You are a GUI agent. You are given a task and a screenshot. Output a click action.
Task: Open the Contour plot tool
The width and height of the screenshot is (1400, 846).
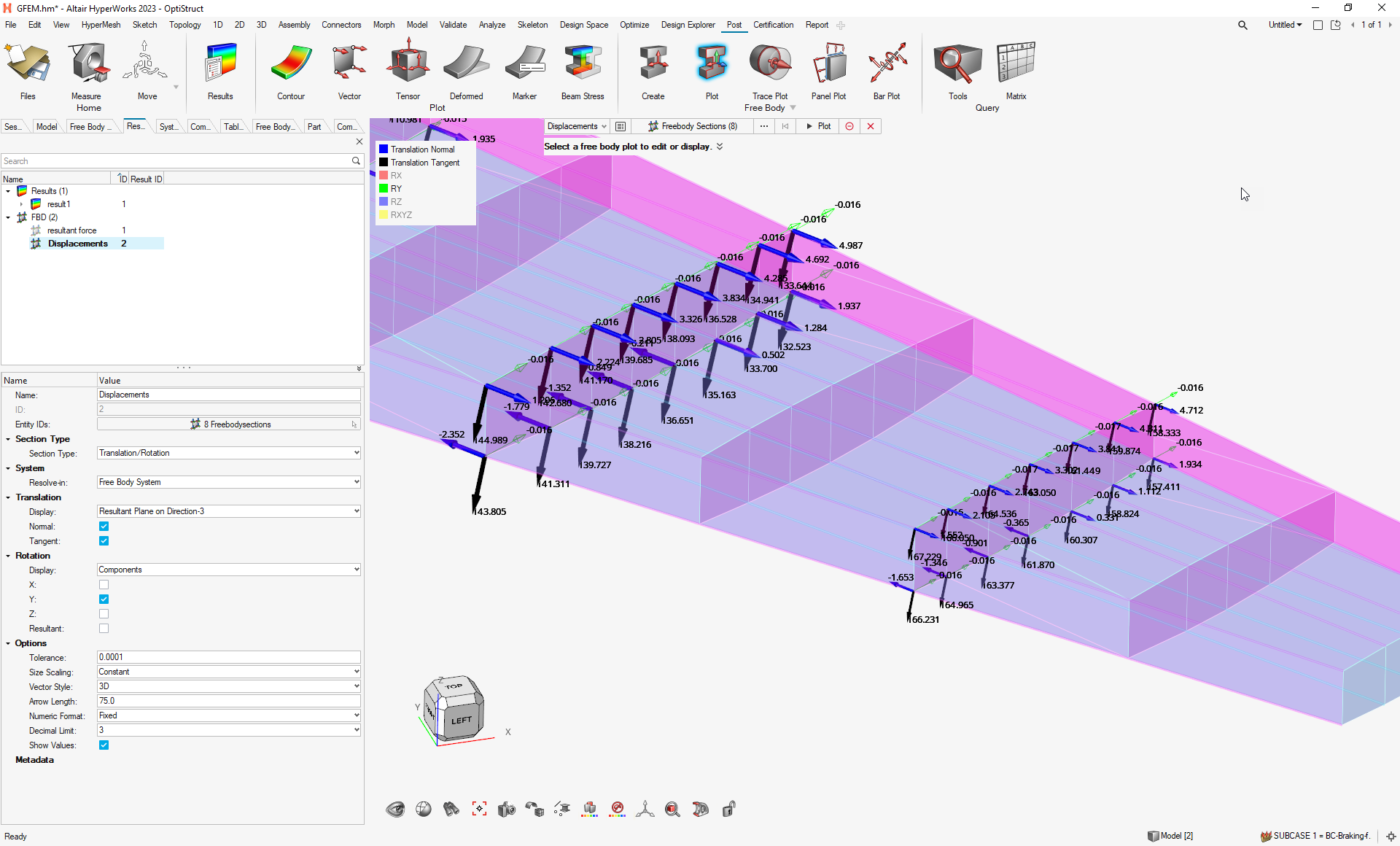click(291, 71)
